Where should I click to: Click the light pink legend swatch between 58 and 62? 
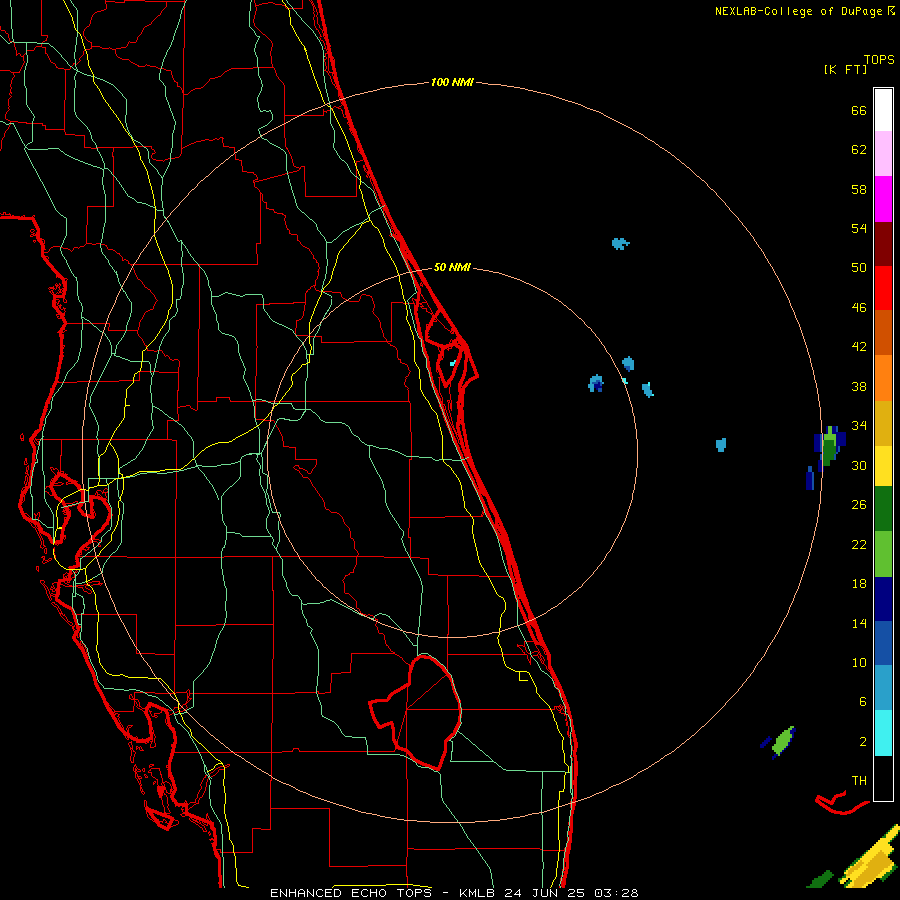click(x=883, y=153)
